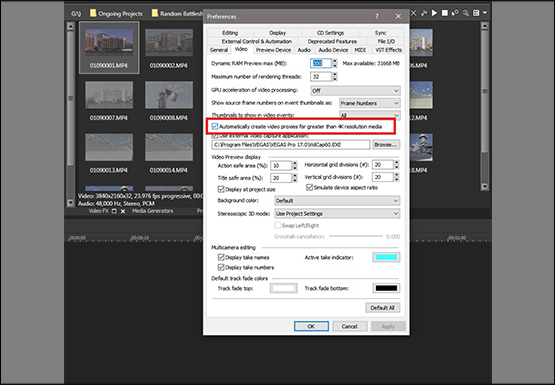This screenshot has width=555, height=385.
Task: Adjust Title safe area stepper
Action: (294, 178)
